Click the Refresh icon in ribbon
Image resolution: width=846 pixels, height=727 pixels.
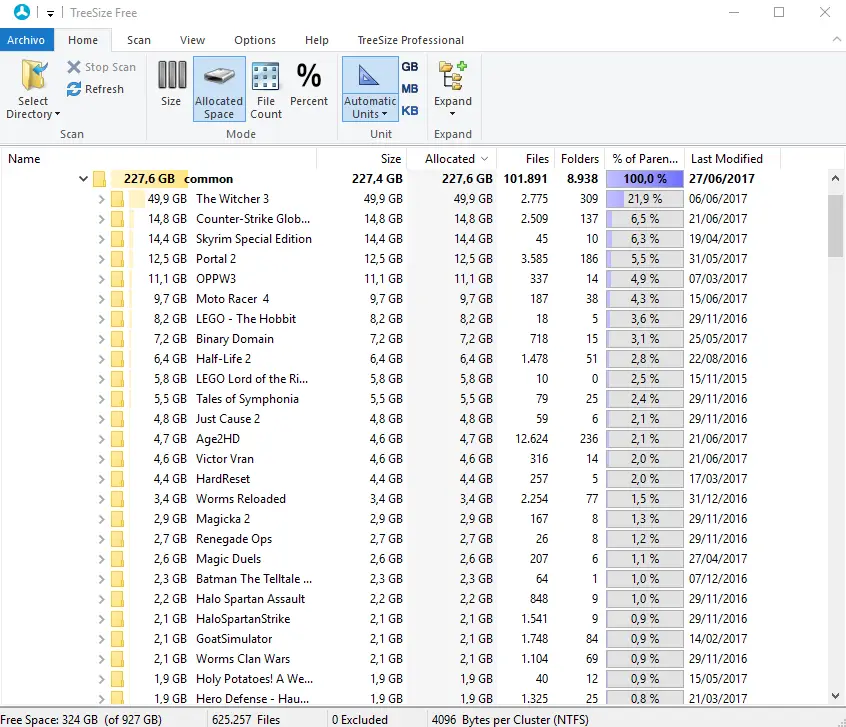pyautogui.click(x=75, y=89)
